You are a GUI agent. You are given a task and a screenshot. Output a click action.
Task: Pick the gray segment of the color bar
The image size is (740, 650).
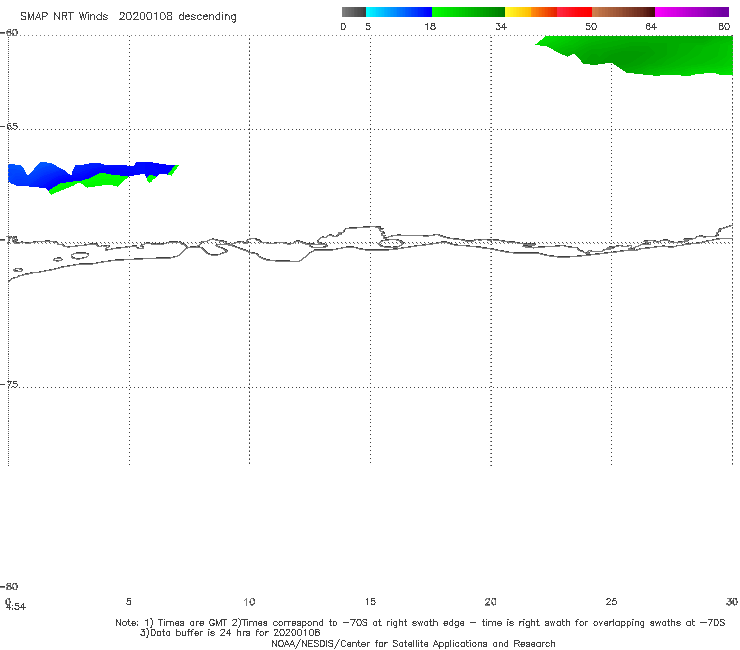click(x=353, y=12)
